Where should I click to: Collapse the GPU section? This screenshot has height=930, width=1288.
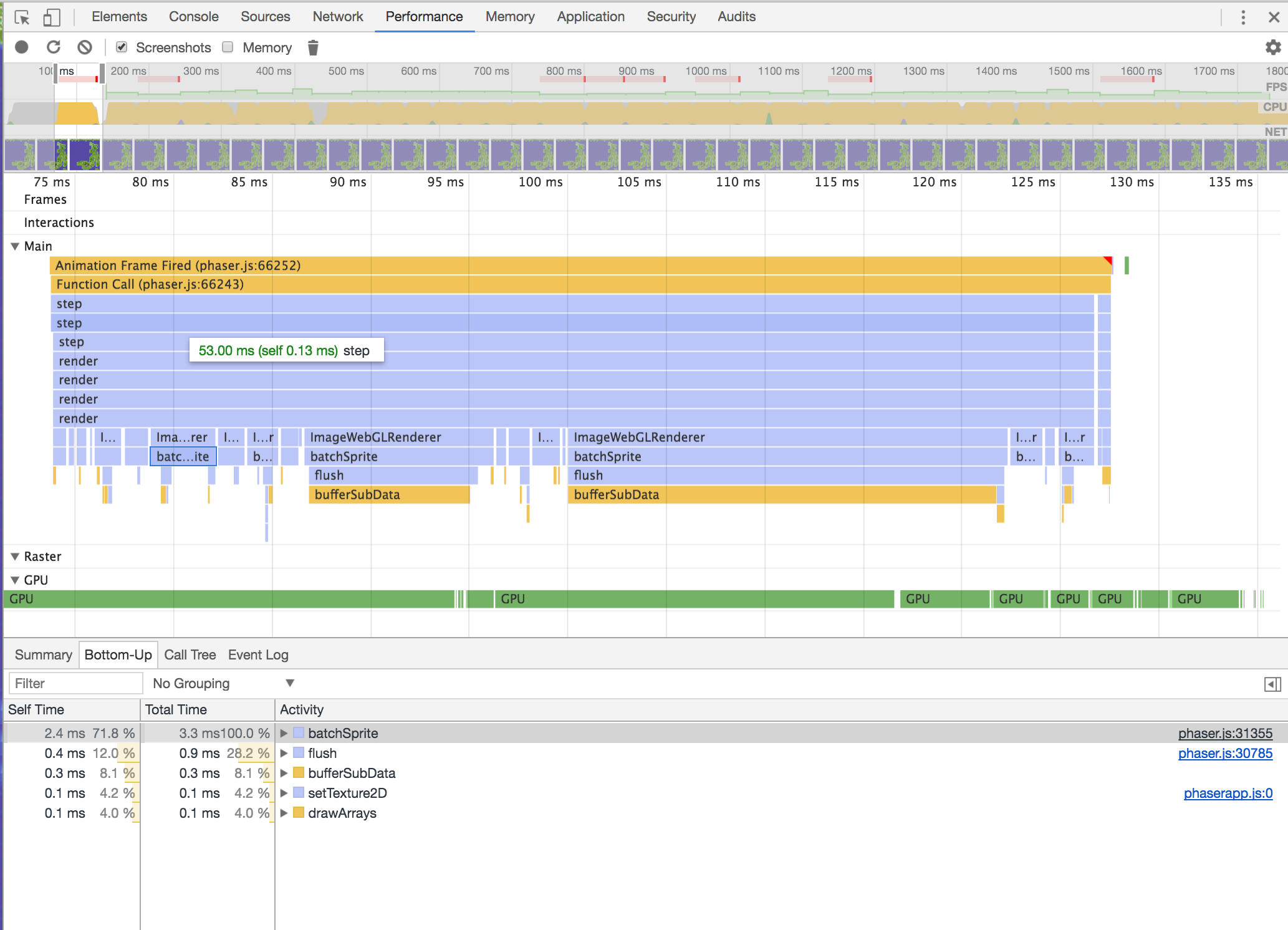click(x=15, y=580)
